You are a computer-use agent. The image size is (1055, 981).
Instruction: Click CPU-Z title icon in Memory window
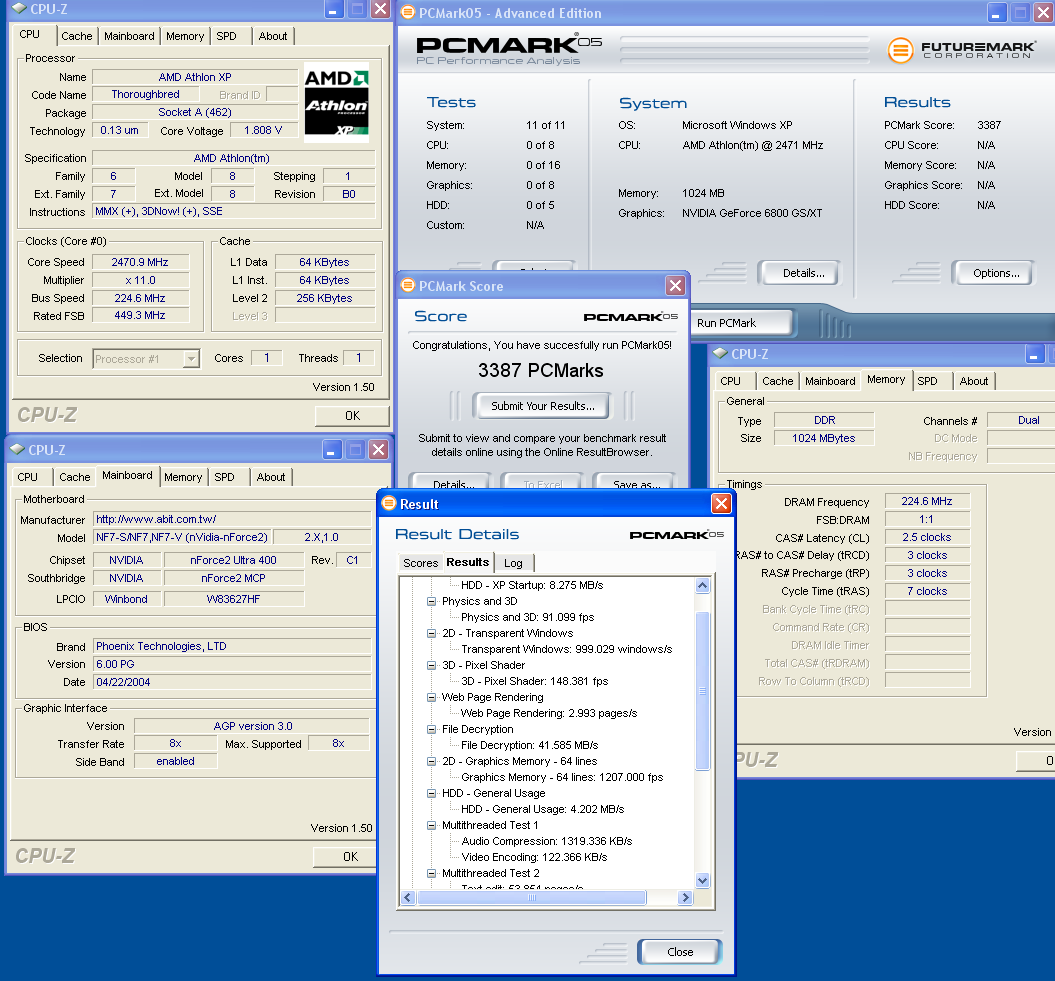coord(721,353)
